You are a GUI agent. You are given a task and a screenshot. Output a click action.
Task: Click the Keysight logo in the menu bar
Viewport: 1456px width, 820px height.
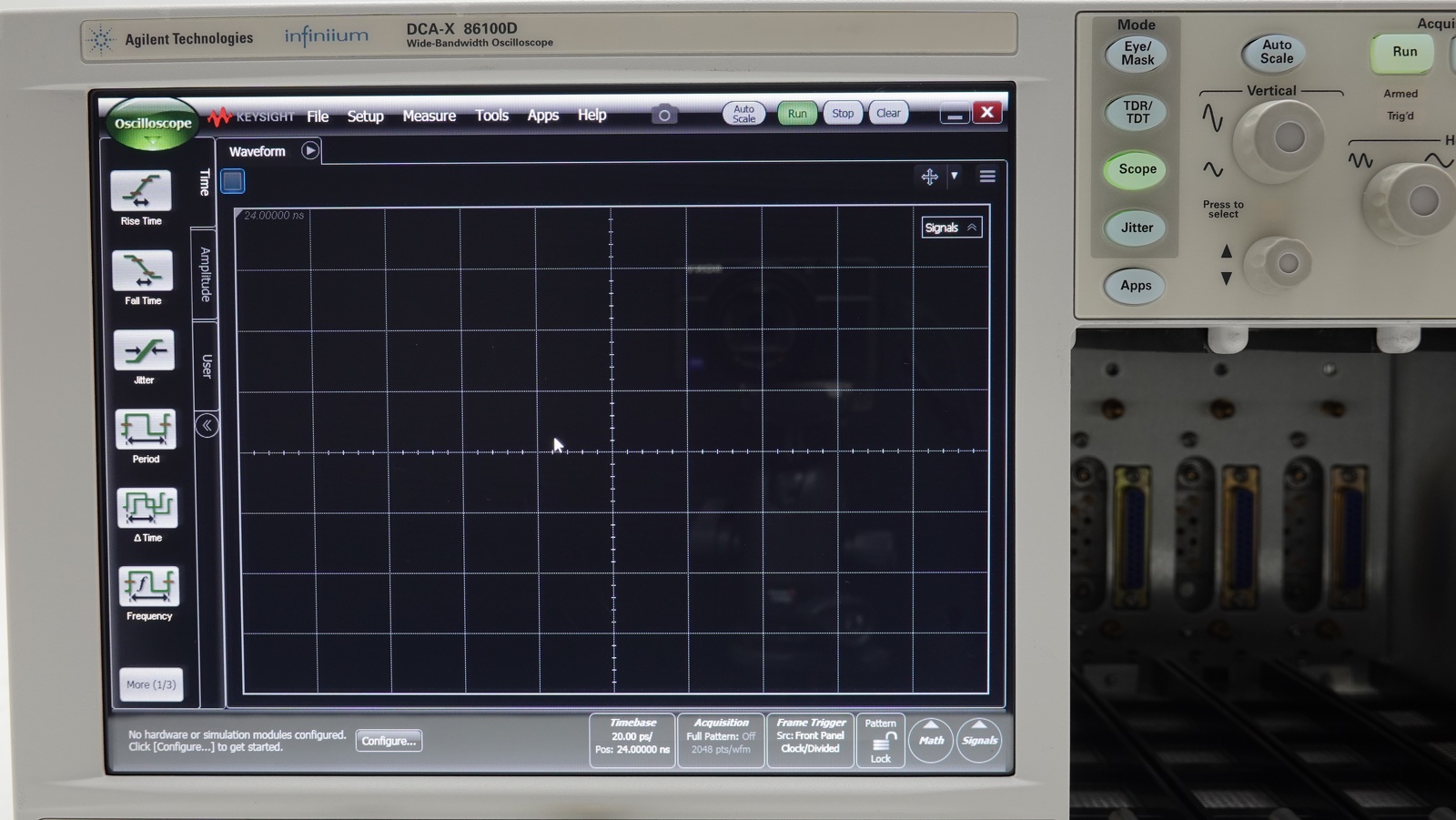251,117
